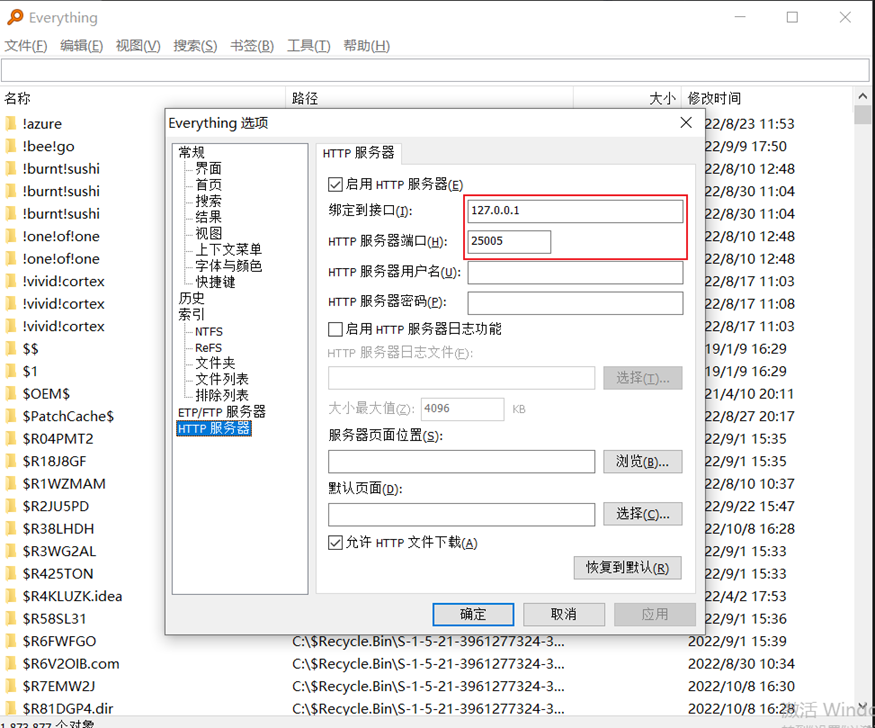Click the $R1WZMAM folder icon
The height and width of the screenshot is (728, 875).
click(11, 484)
